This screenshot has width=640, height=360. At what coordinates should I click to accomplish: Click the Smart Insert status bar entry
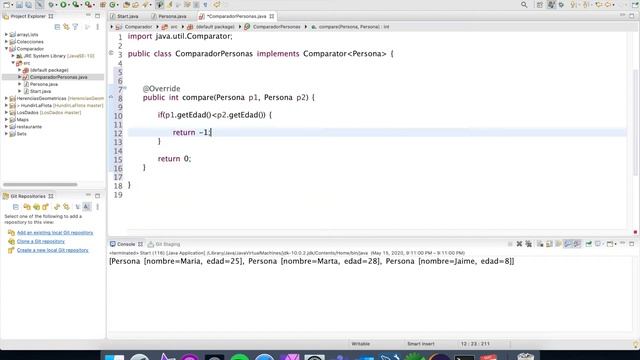[420, 344]
